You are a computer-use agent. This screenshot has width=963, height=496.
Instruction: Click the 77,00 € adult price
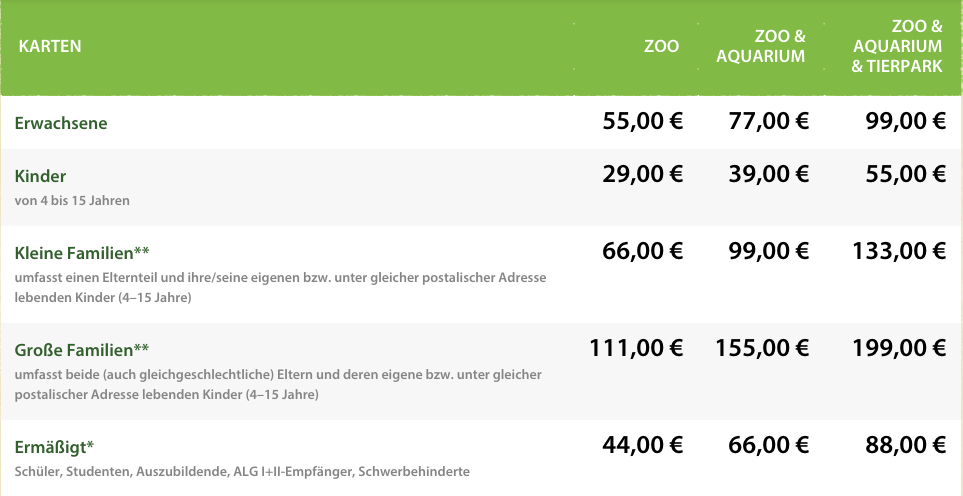coord(768,122)
